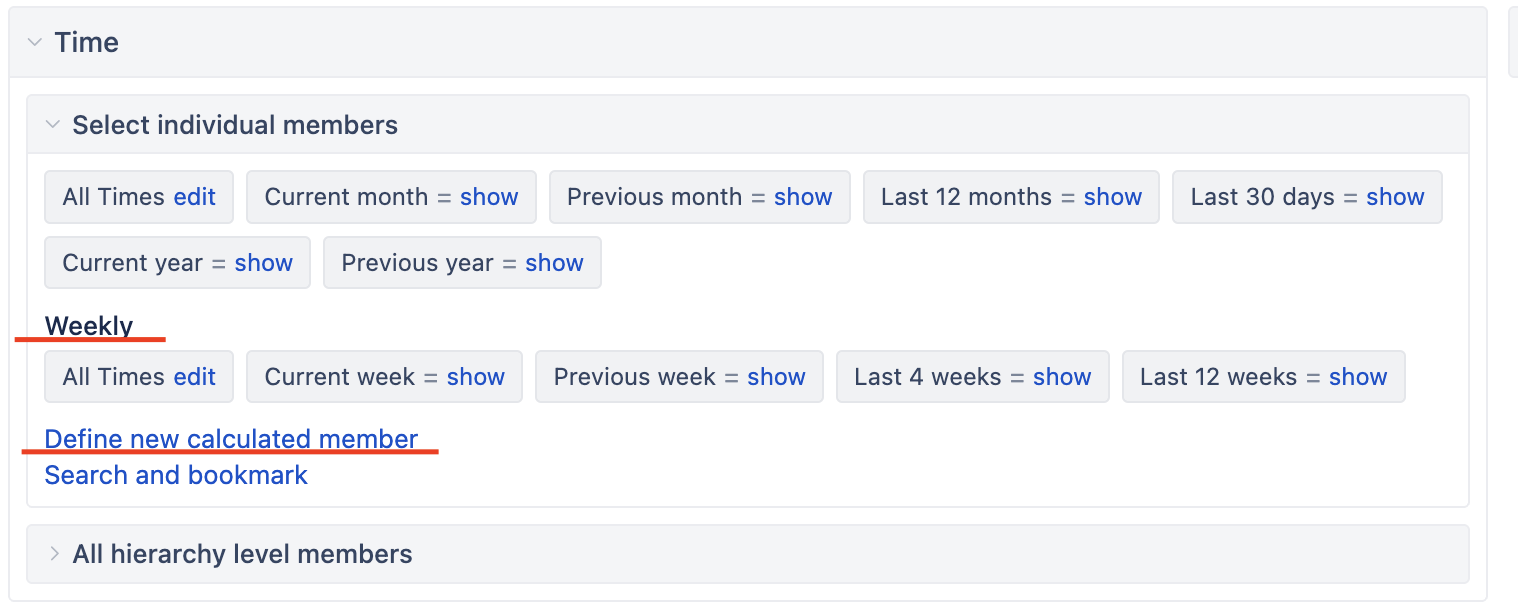This screenshot has width=1518, height=606.
Task: Show Last 12 months member
Action: tap(1113, 197)
